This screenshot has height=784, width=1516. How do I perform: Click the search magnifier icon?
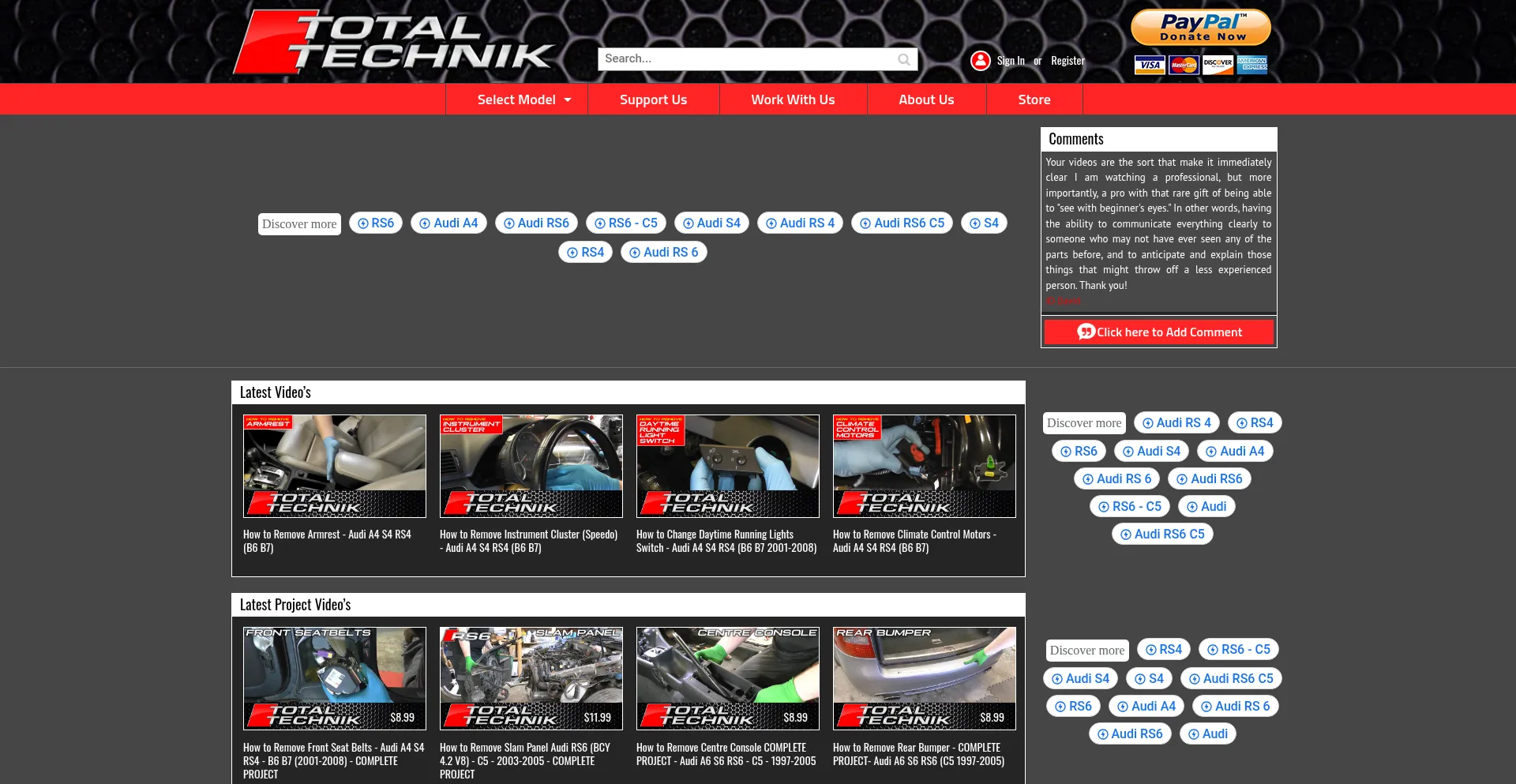click(904, 59)
